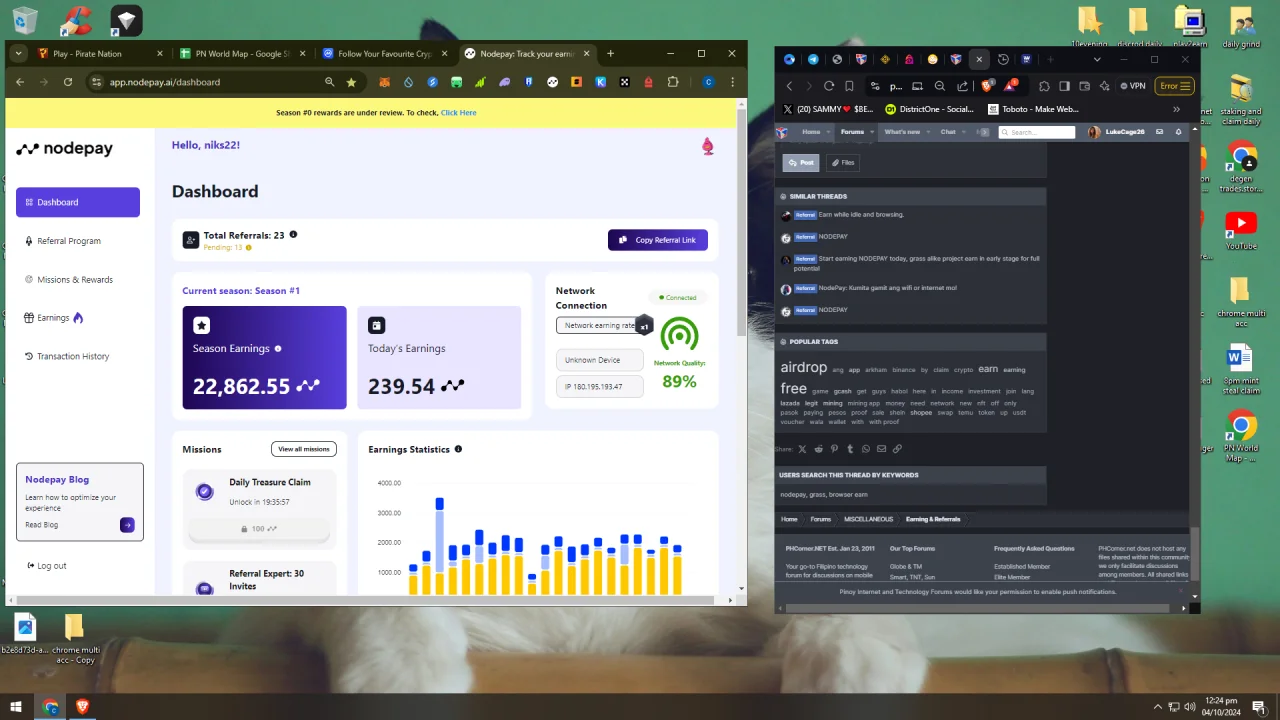
Task: Click the info icon beside Earnings Statistics
Action: 458,449
